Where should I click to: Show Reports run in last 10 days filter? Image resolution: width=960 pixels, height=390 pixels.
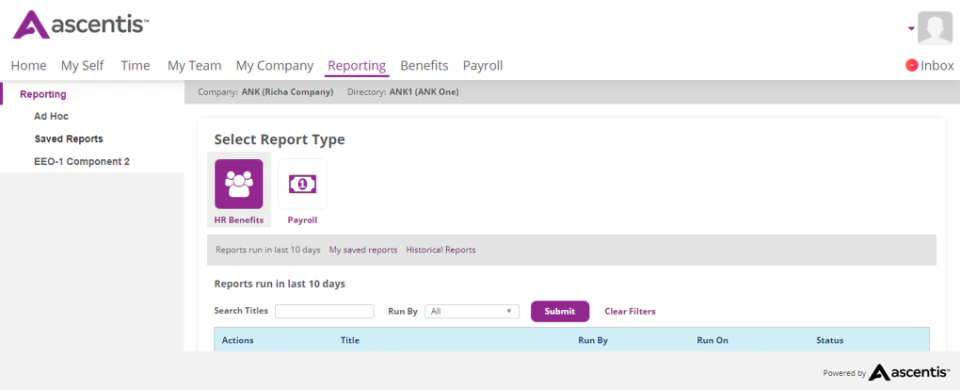click(x=268, y=250)
